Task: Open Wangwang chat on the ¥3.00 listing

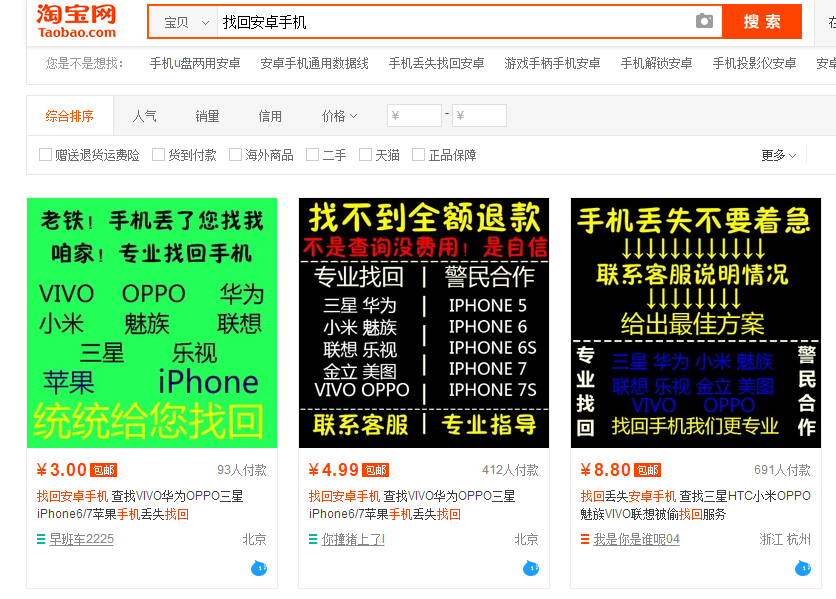Action: pyautogui.click(x=258, y=568)
